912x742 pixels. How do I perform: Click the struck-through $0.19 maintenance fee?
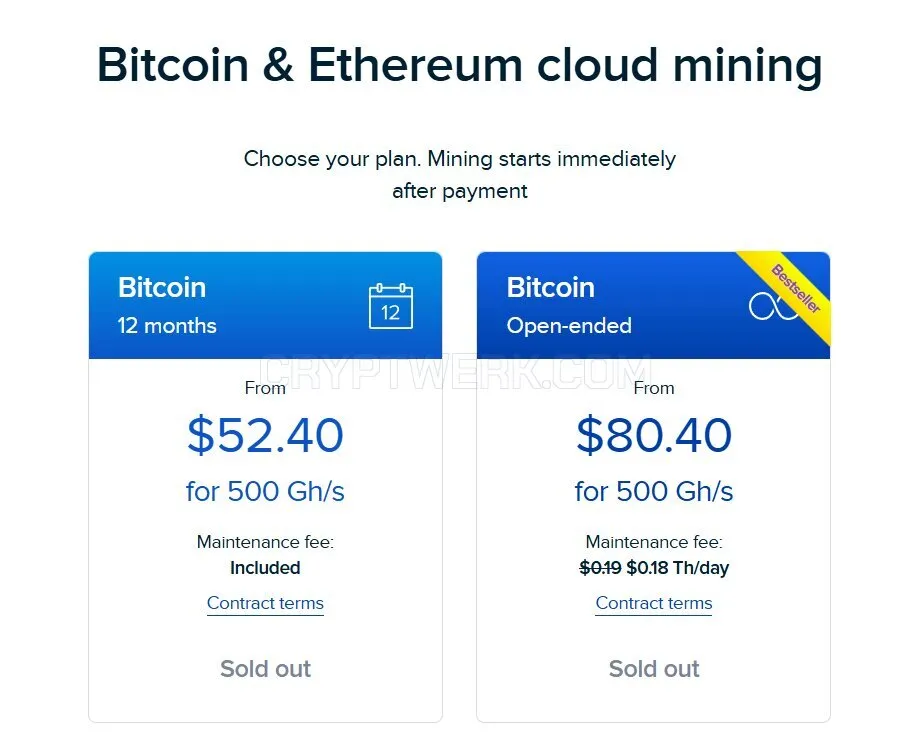click(x=600, y=568)
